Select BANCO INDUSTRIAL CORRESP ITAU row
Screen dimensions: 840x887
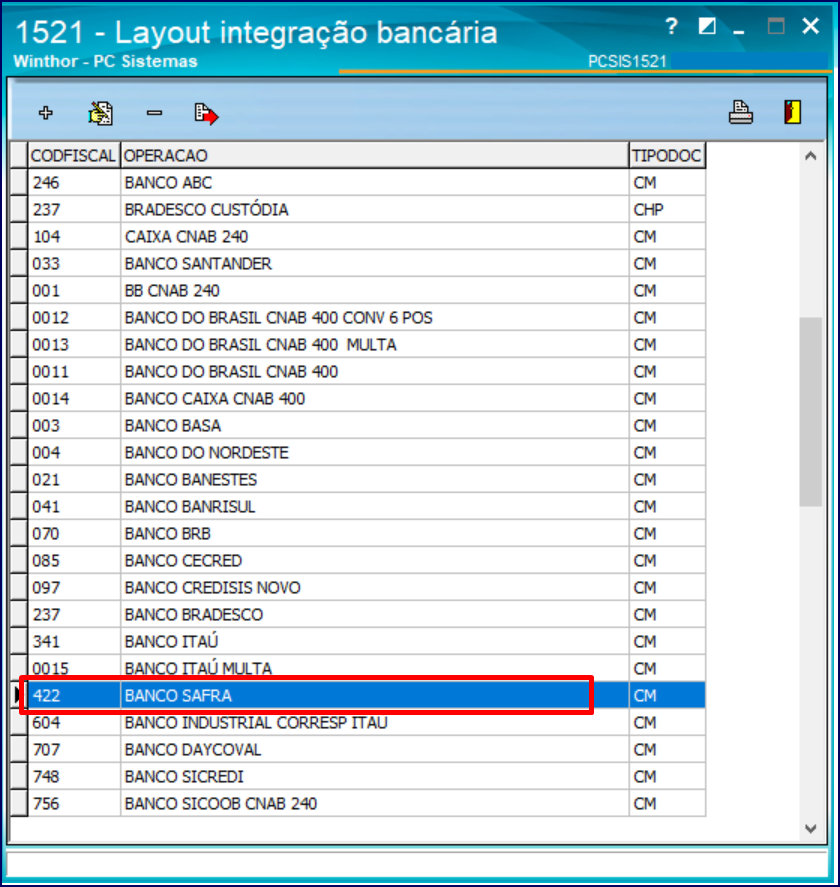tap(367, 722)
